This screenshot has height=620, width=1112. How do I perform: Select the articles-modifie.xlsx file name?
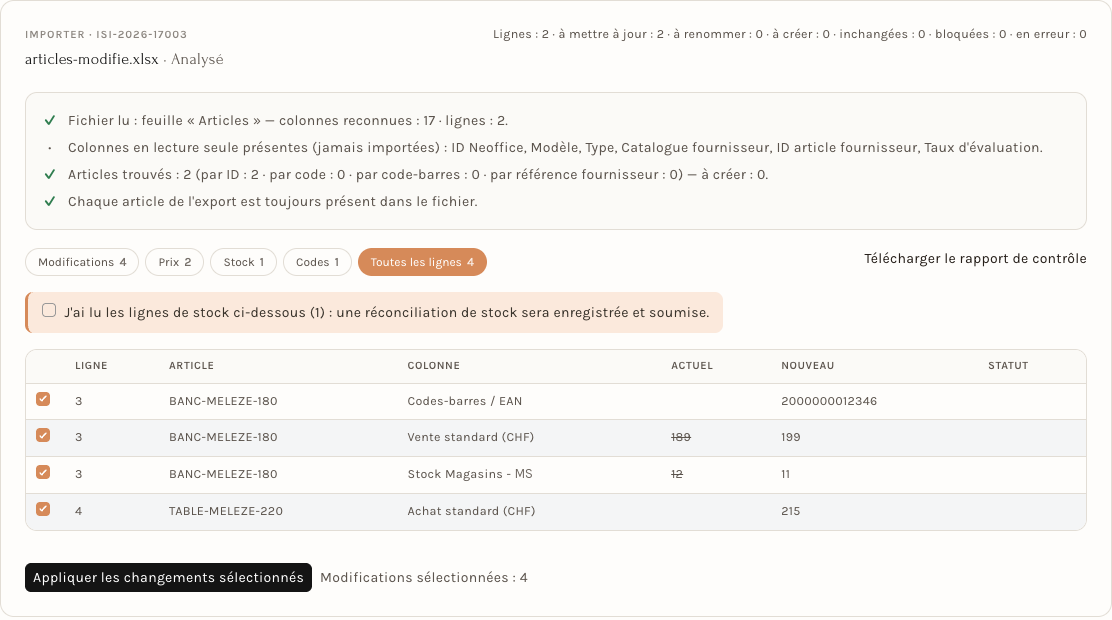pos(91,60)
